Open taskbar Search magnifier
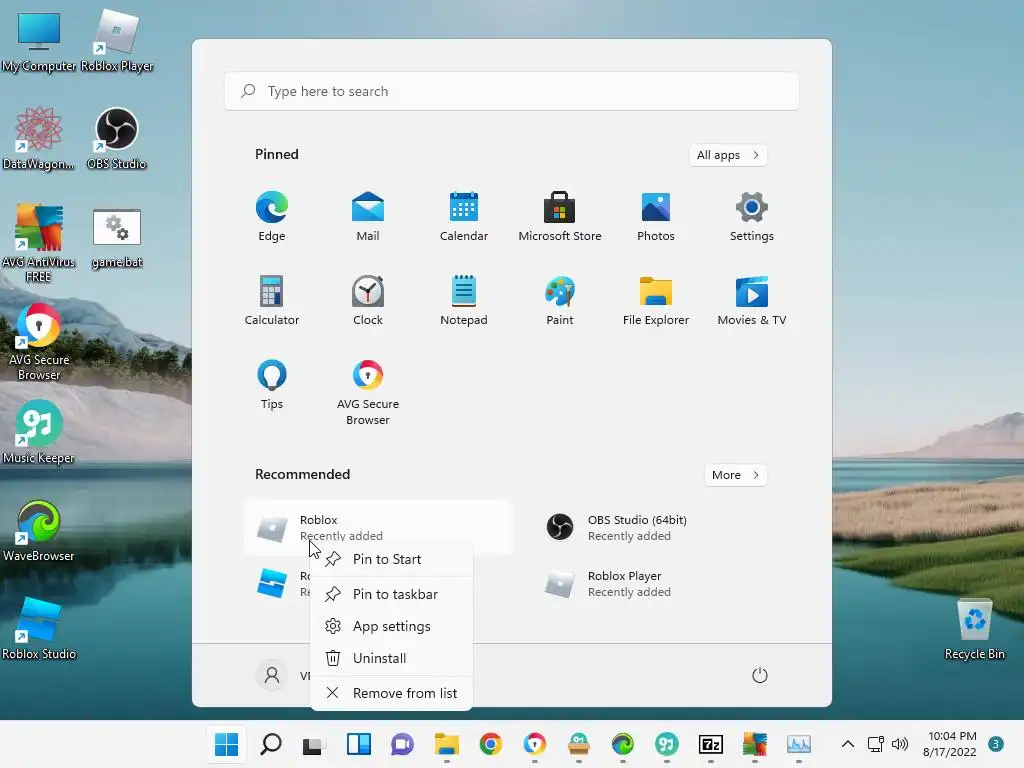 [270, 744]
